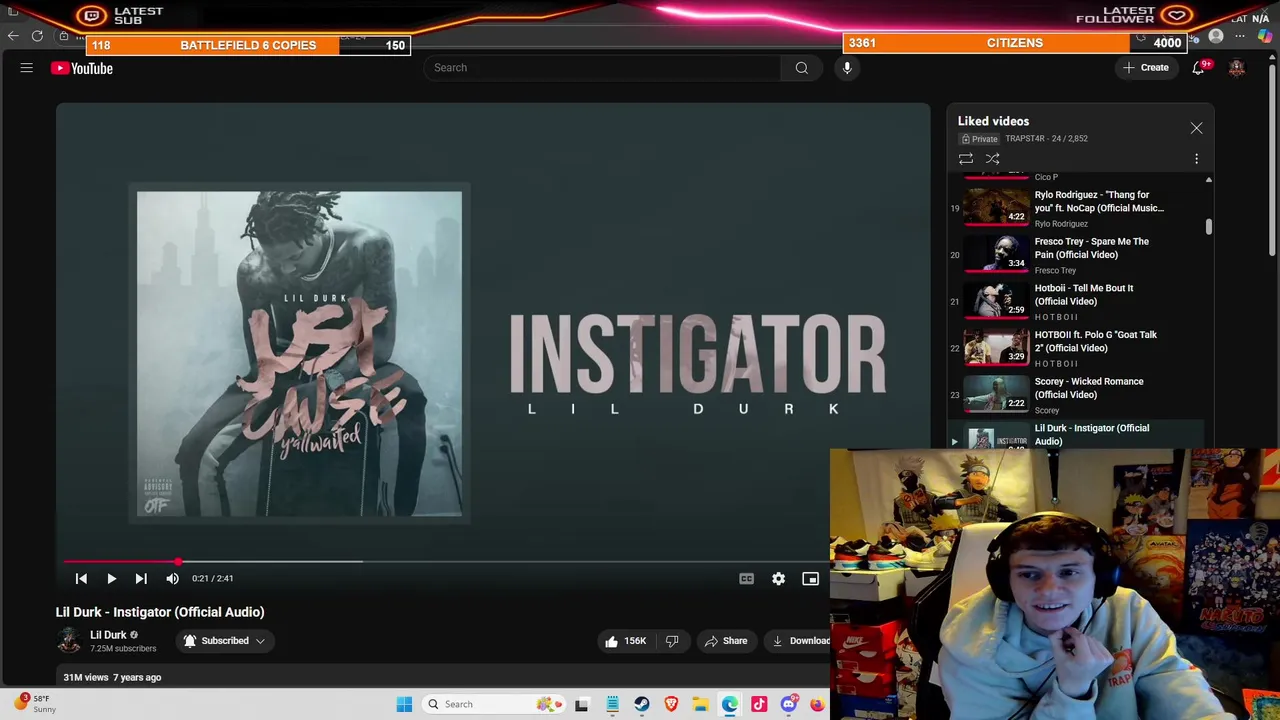Mute the video with speaker icon
Viewport: 1280px width, 720px height.
coord(172,579)
